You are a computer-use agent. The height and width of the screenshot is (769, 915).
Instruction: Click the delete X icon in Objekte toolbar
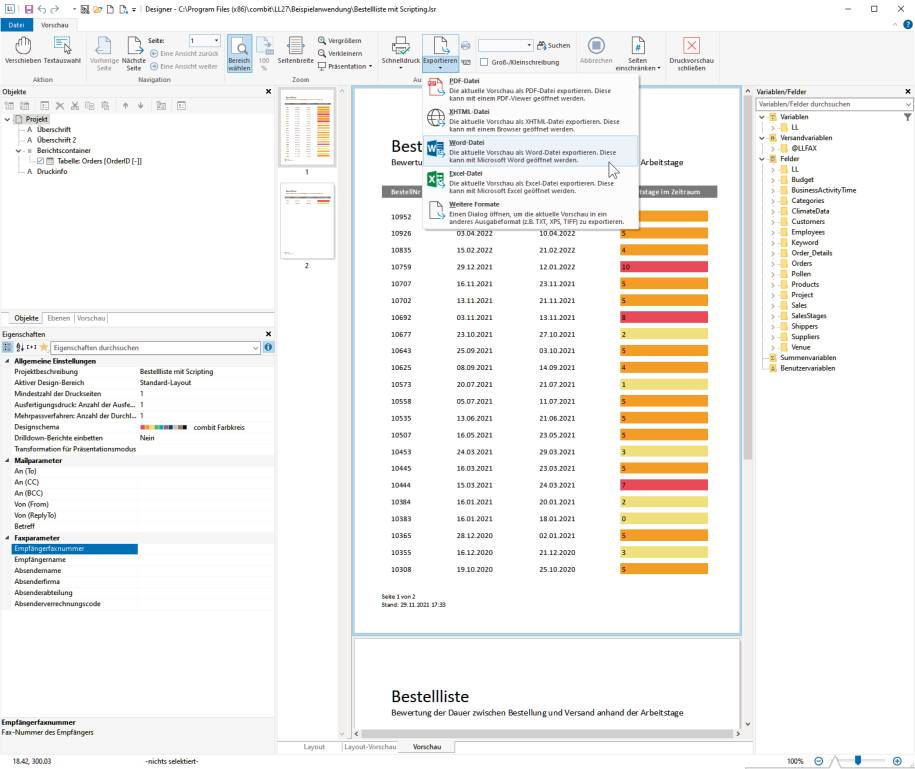(60, 106)
